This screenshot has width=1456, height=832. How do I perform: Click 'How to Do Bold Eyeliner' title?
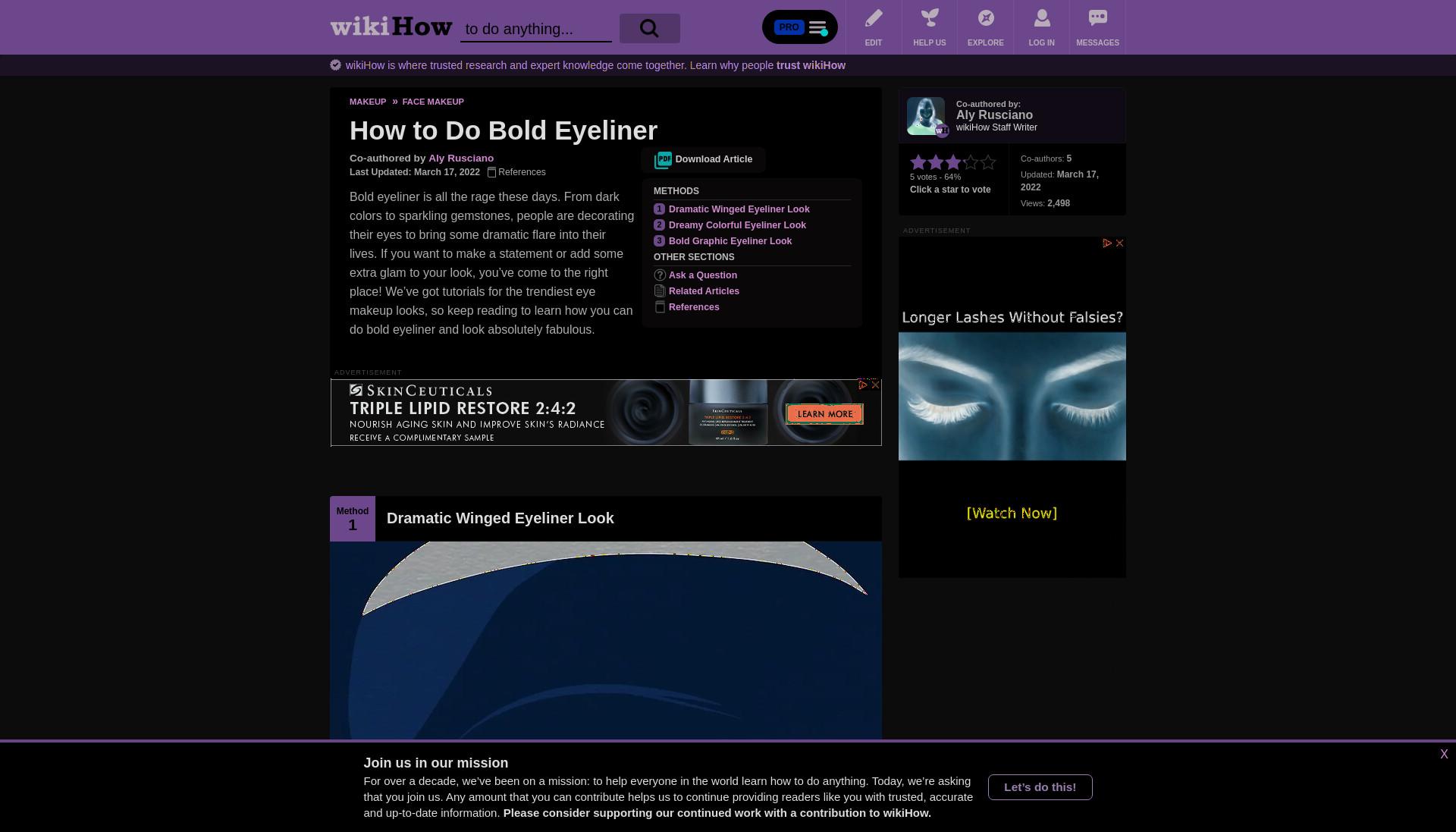tap(504, 130)
